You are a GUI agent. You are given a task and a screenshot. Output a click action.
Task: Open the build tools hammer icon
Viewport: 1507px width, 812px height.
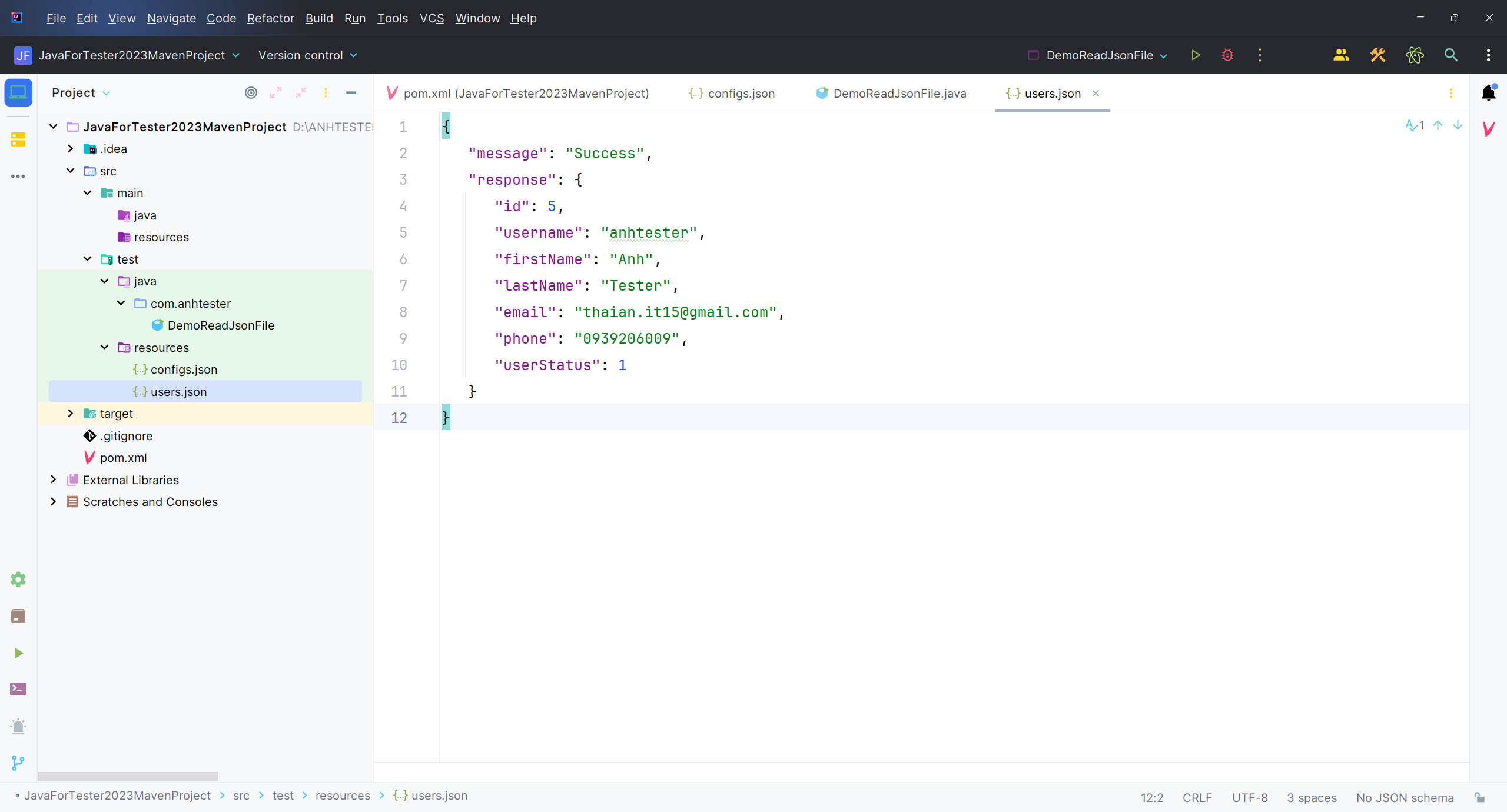click(1377, 55)
